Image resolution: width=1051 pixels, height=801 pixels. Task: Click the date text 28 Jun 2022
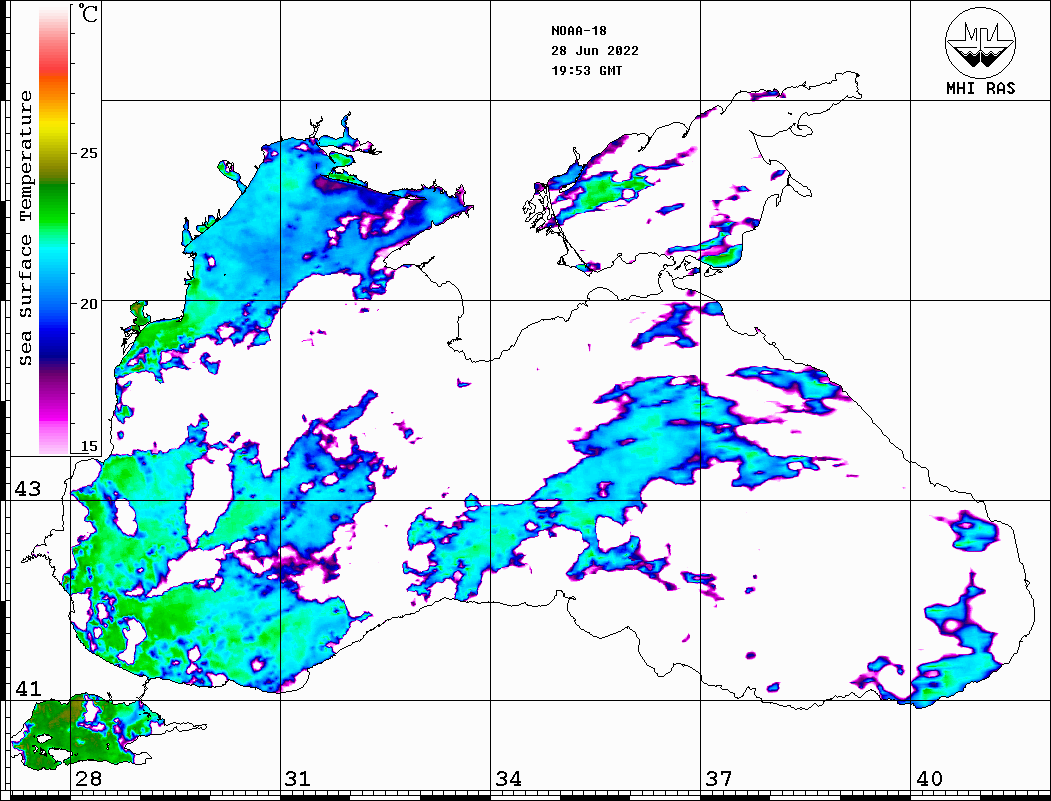pyautogui.click(x=595, y=51)
